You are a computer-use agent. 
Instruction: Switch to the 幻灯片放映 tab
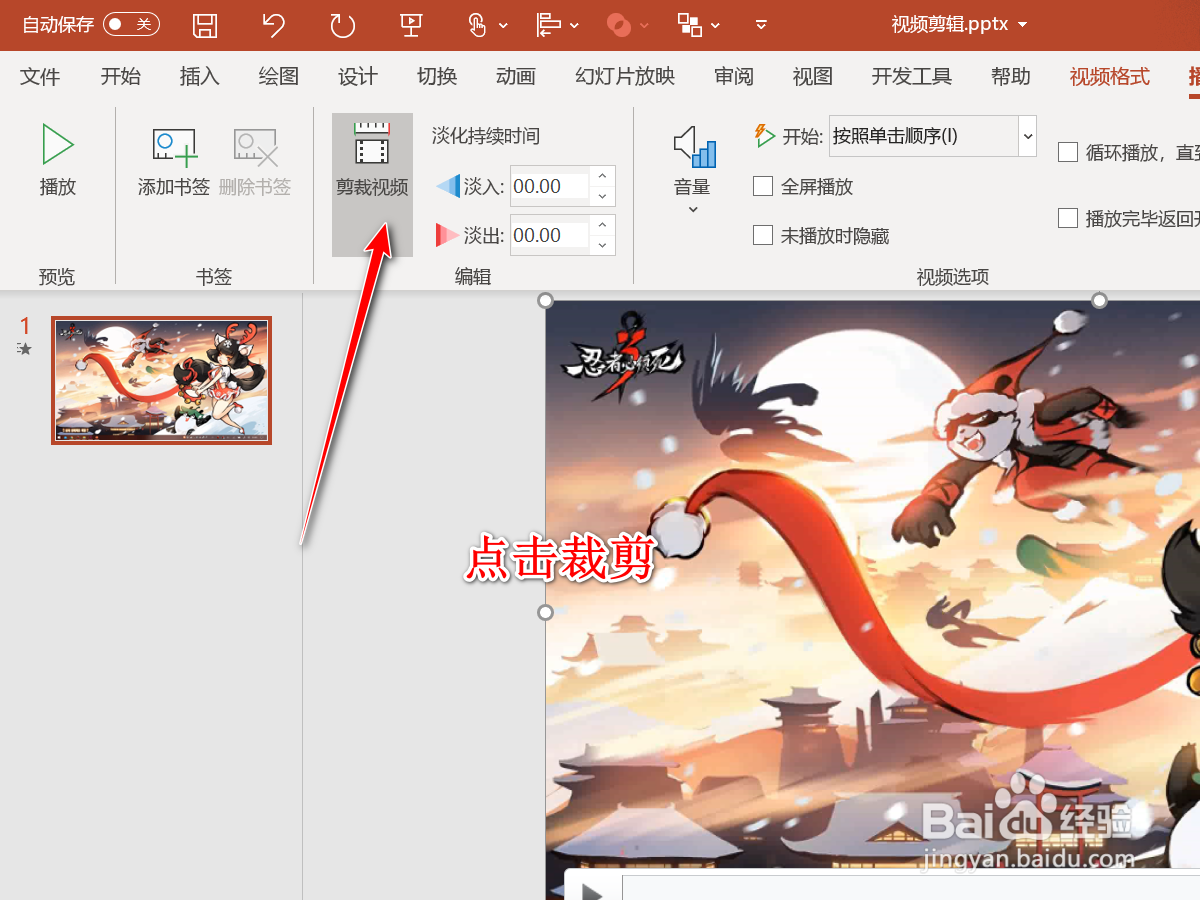tap(625, 77)
